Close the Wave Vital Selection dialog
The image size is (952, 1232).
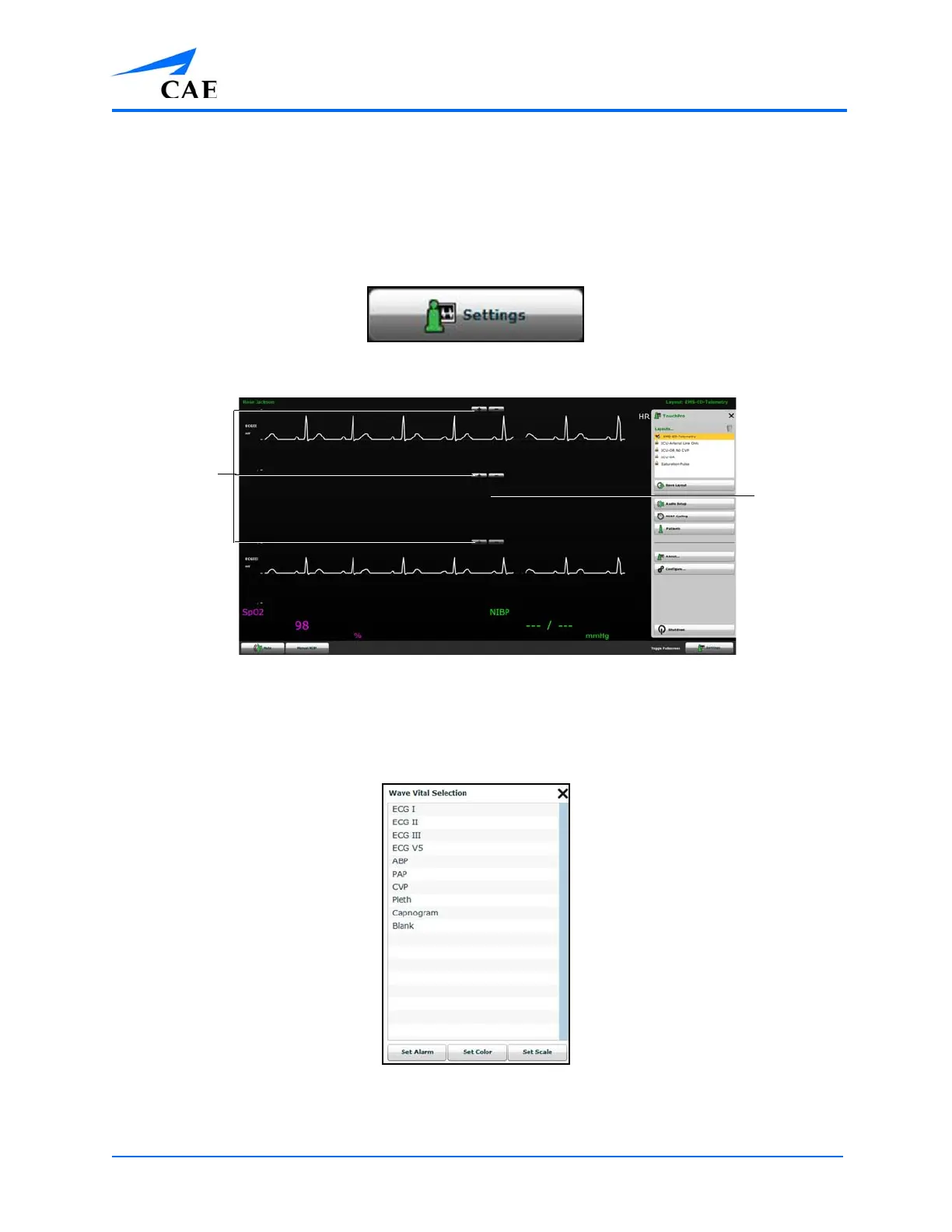(x=562, y=793)
